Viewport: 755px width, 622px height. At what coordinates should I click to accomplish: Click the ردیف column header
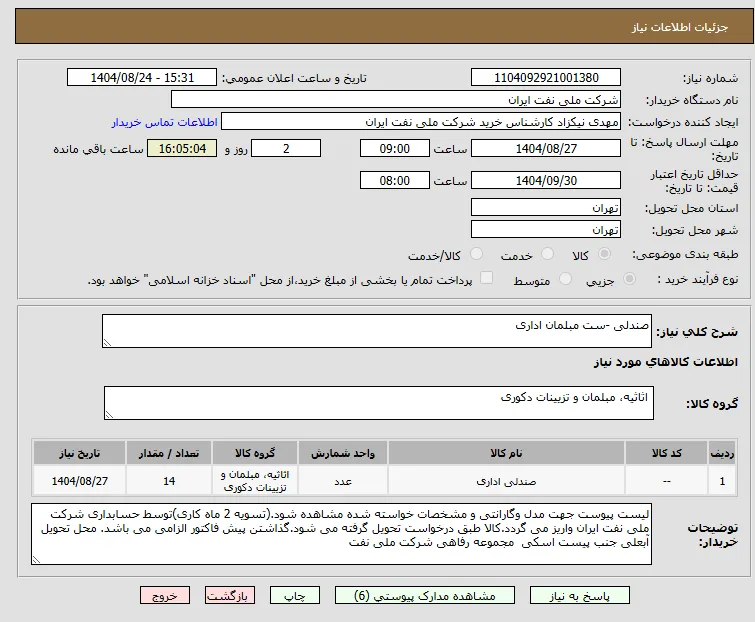[722, 453]
